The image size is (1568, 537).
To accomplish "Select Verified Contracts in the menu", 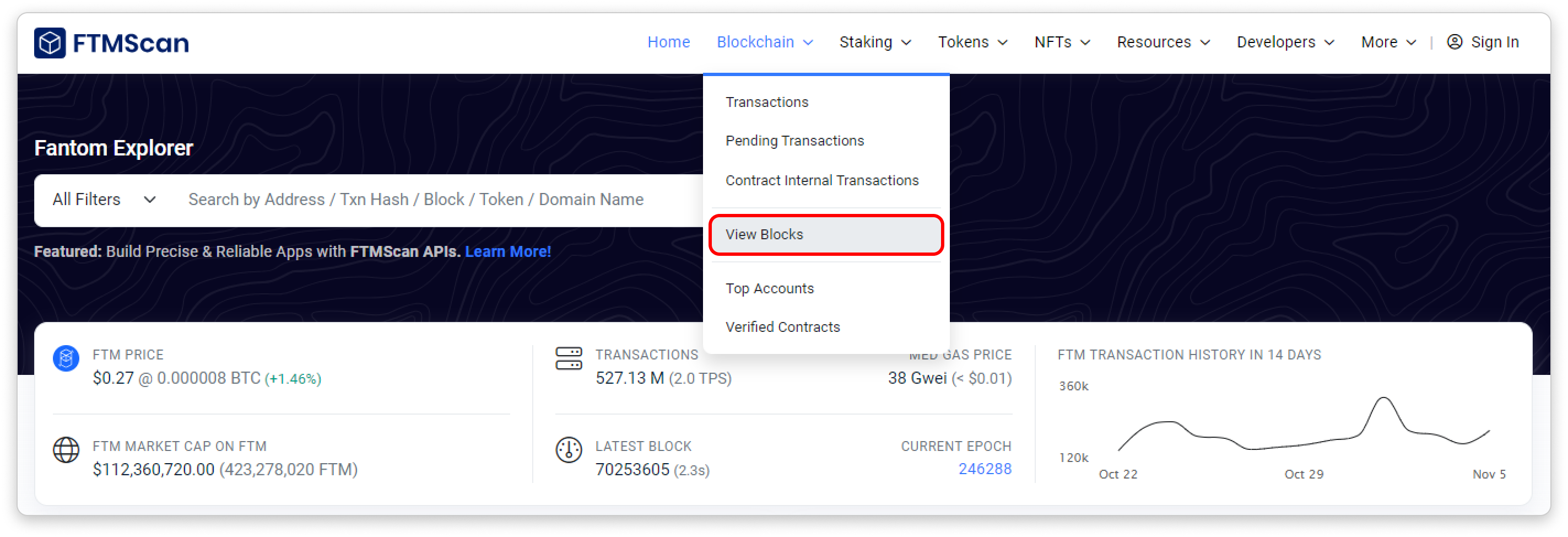I will (x=782, y=327).
